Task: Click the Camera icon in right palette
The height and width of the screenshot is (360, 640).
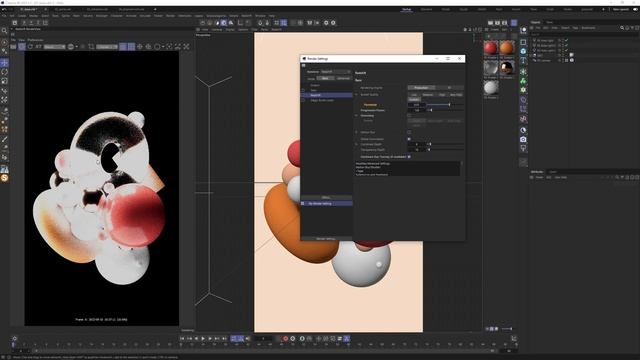Action: tap(523, 140)
